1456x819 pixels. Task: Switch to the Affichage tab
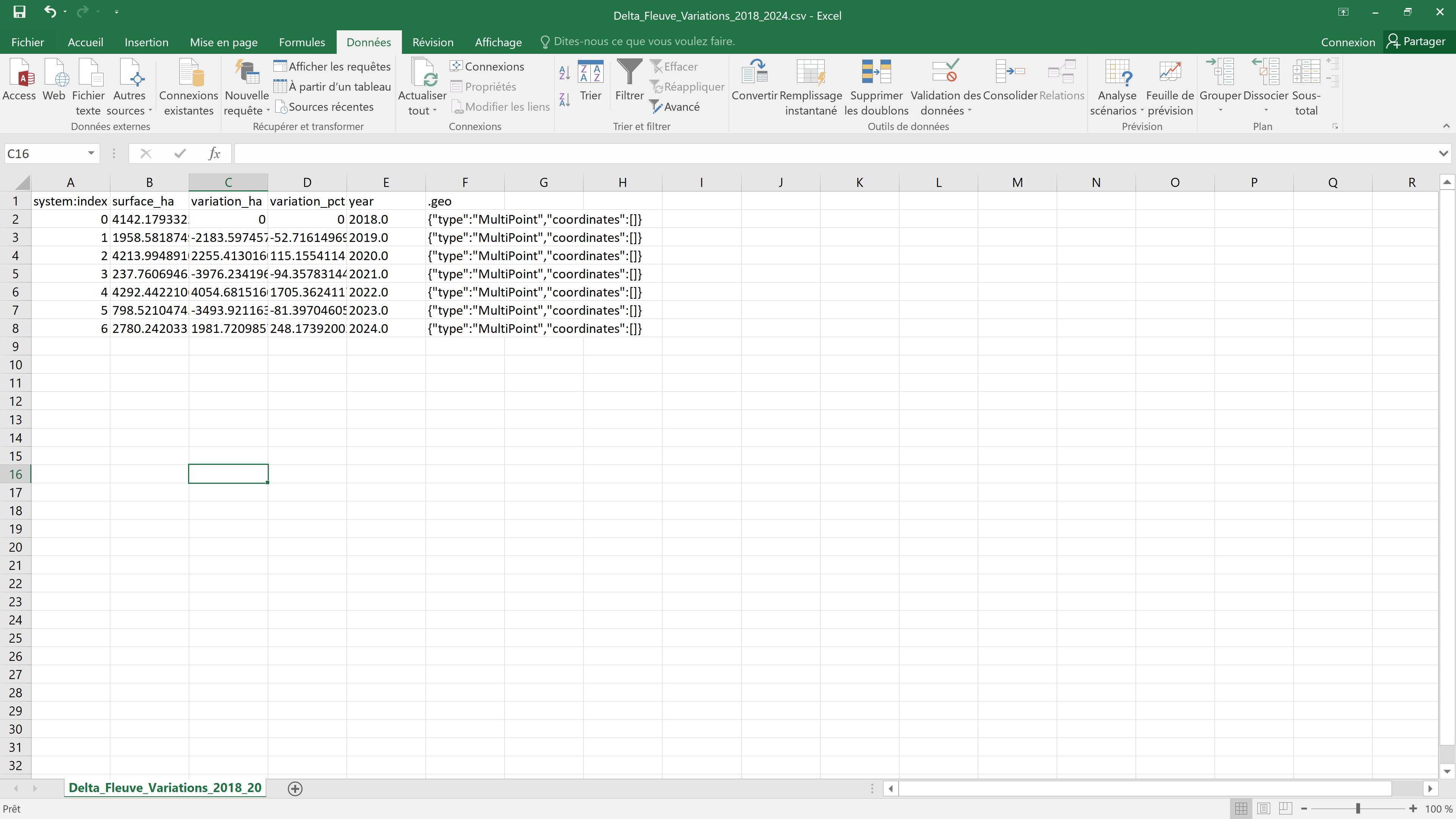pyautogui.click(x=498, y=42)
